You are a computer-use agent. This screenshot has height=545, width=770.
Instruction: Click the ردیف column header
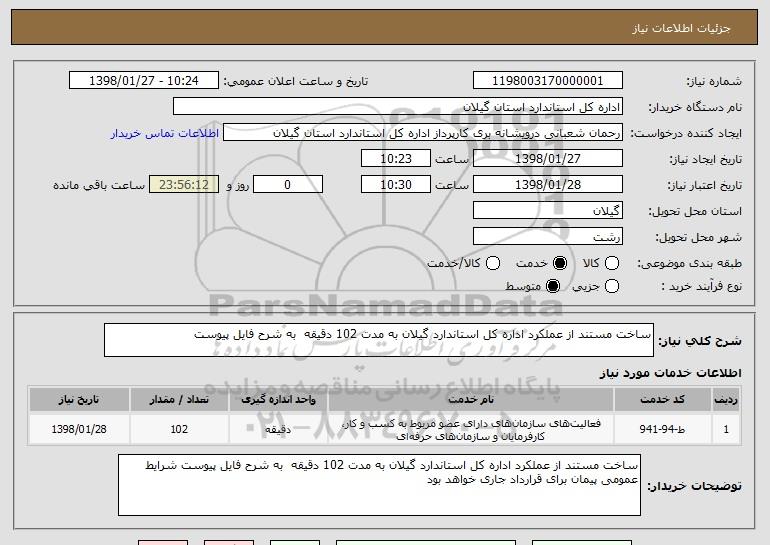[x=726, y=400]
